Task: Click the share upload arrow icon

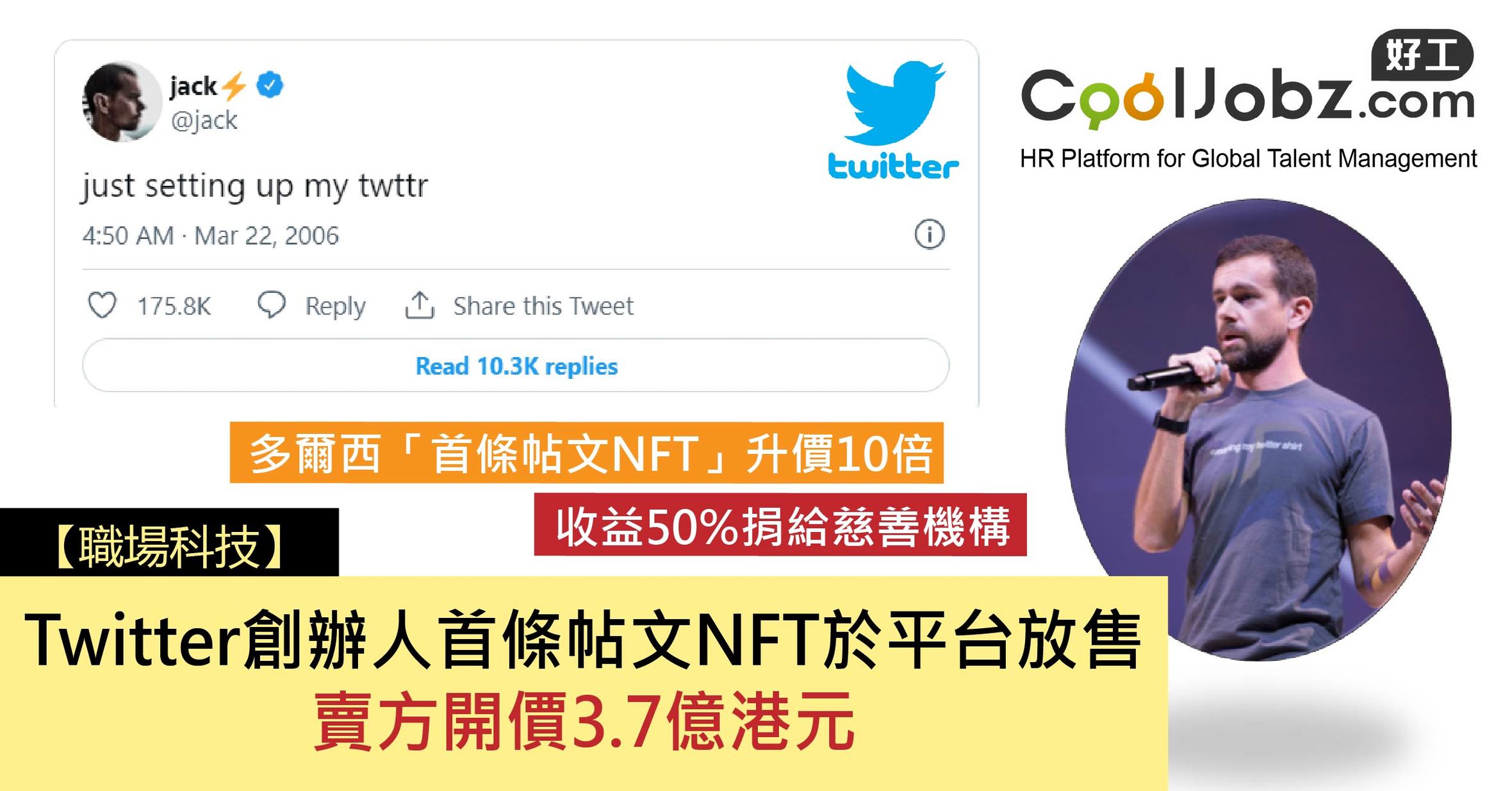Action: 420,305
